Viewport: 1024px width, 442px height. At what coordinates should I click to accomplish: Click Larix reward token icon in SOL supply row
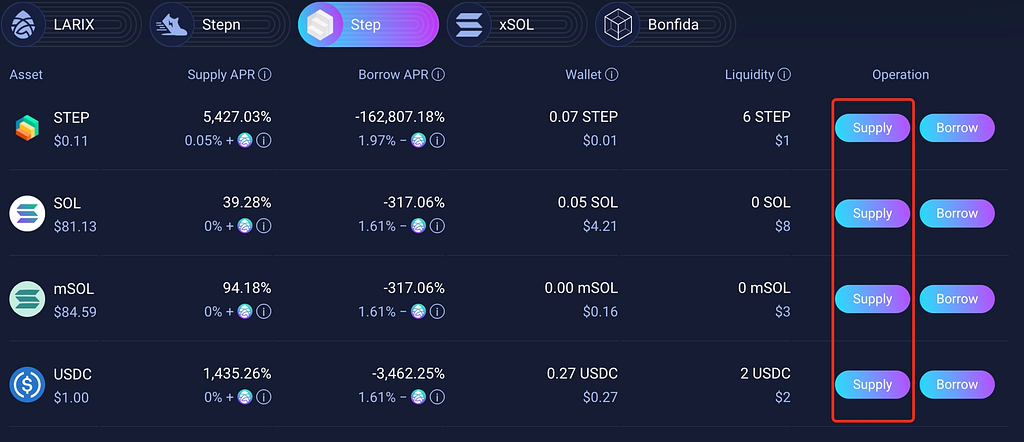[245, 226]
